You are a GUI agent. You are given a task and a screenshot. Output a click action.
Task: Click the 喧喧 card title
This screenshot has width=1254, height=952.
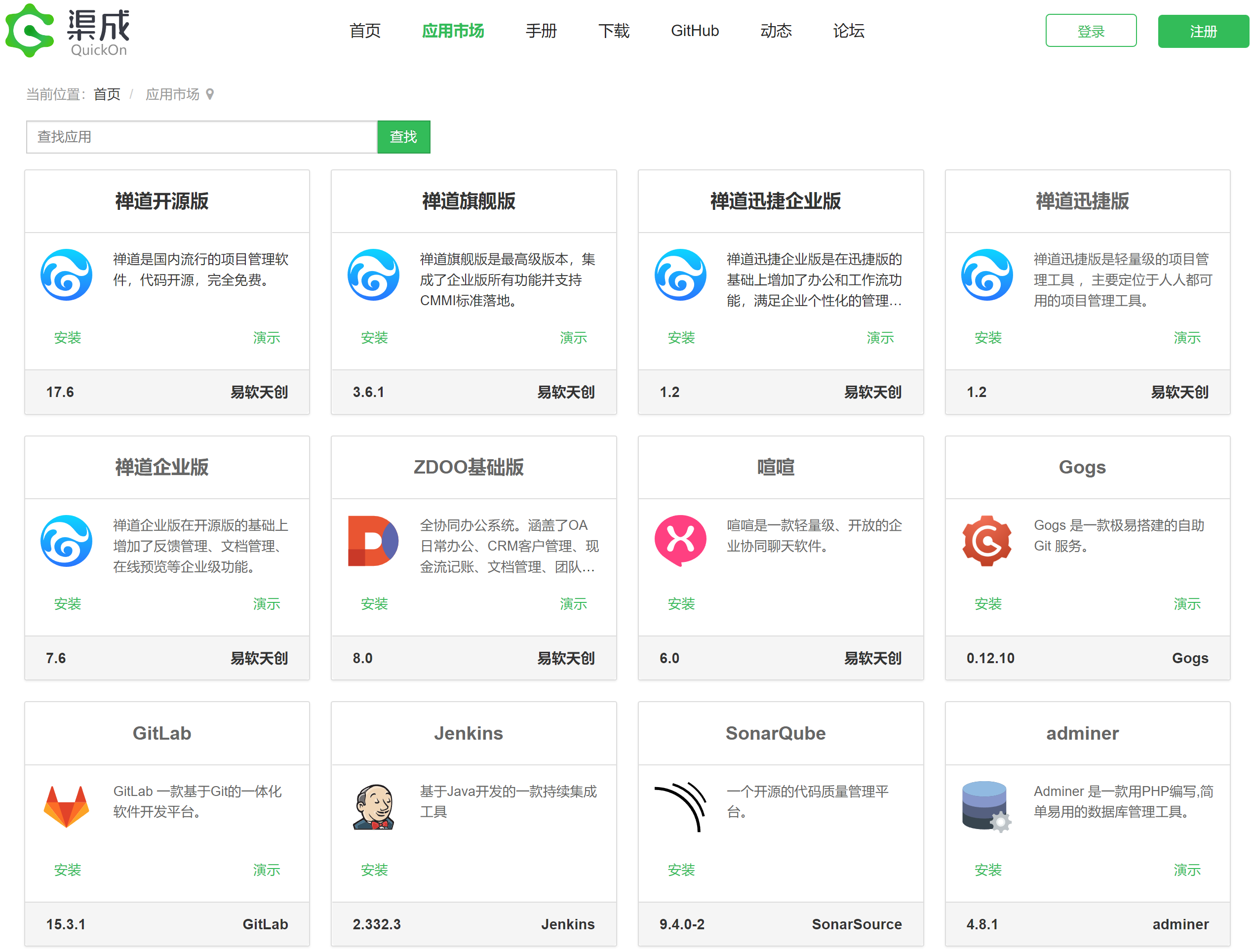tap(775, 467)
